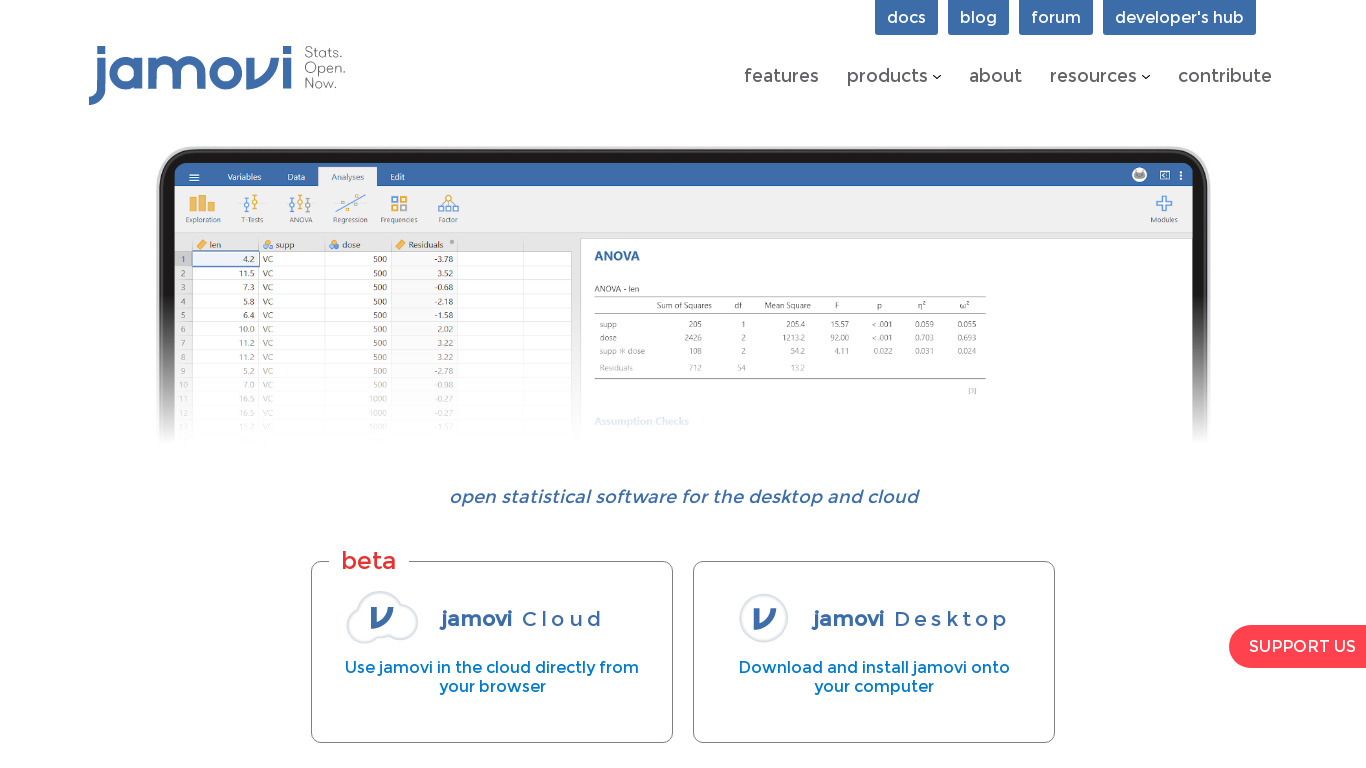Click the SUPPORT US button
Viewport: 1366px width, 768px height.
pyautogui.click(x=1298, y=646)
